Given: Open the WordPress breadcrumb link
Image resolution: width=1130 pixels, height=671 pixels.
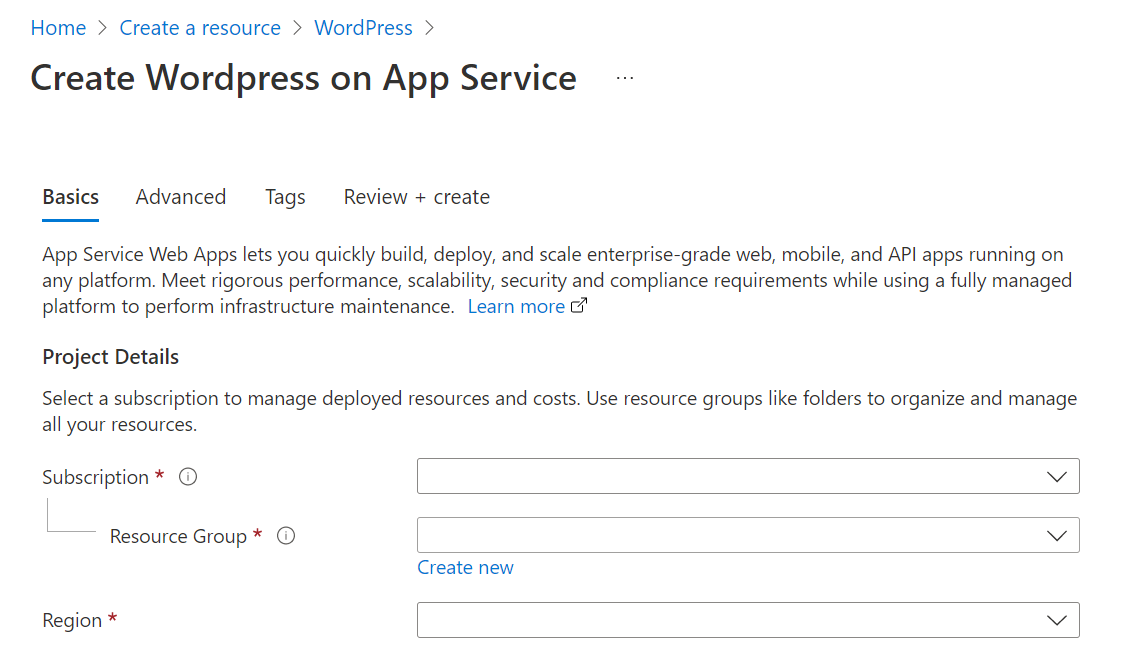Looking at the screenshot, I should (x=363, y=27).
